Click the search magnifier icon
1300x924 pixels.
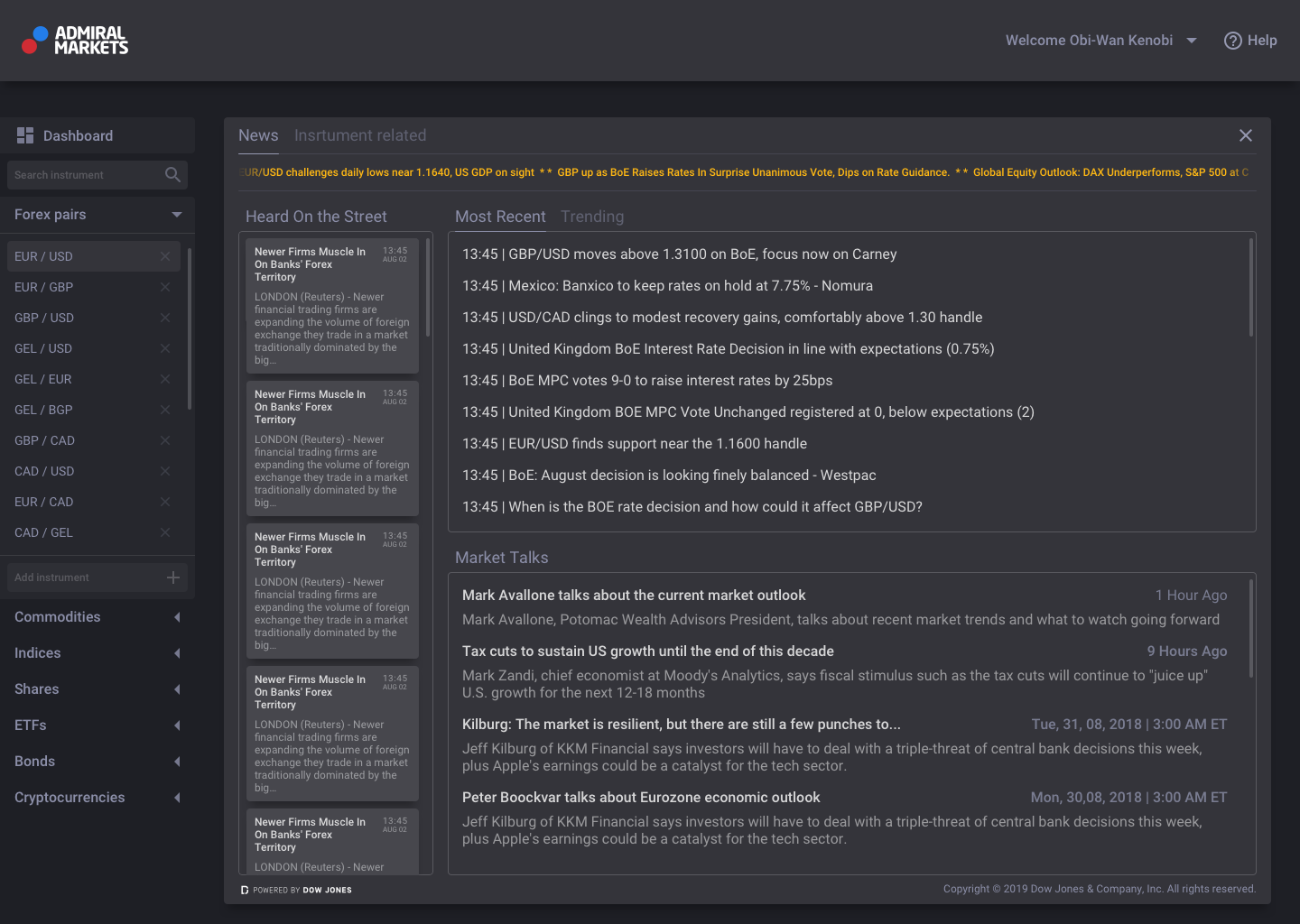click(173, 174)
